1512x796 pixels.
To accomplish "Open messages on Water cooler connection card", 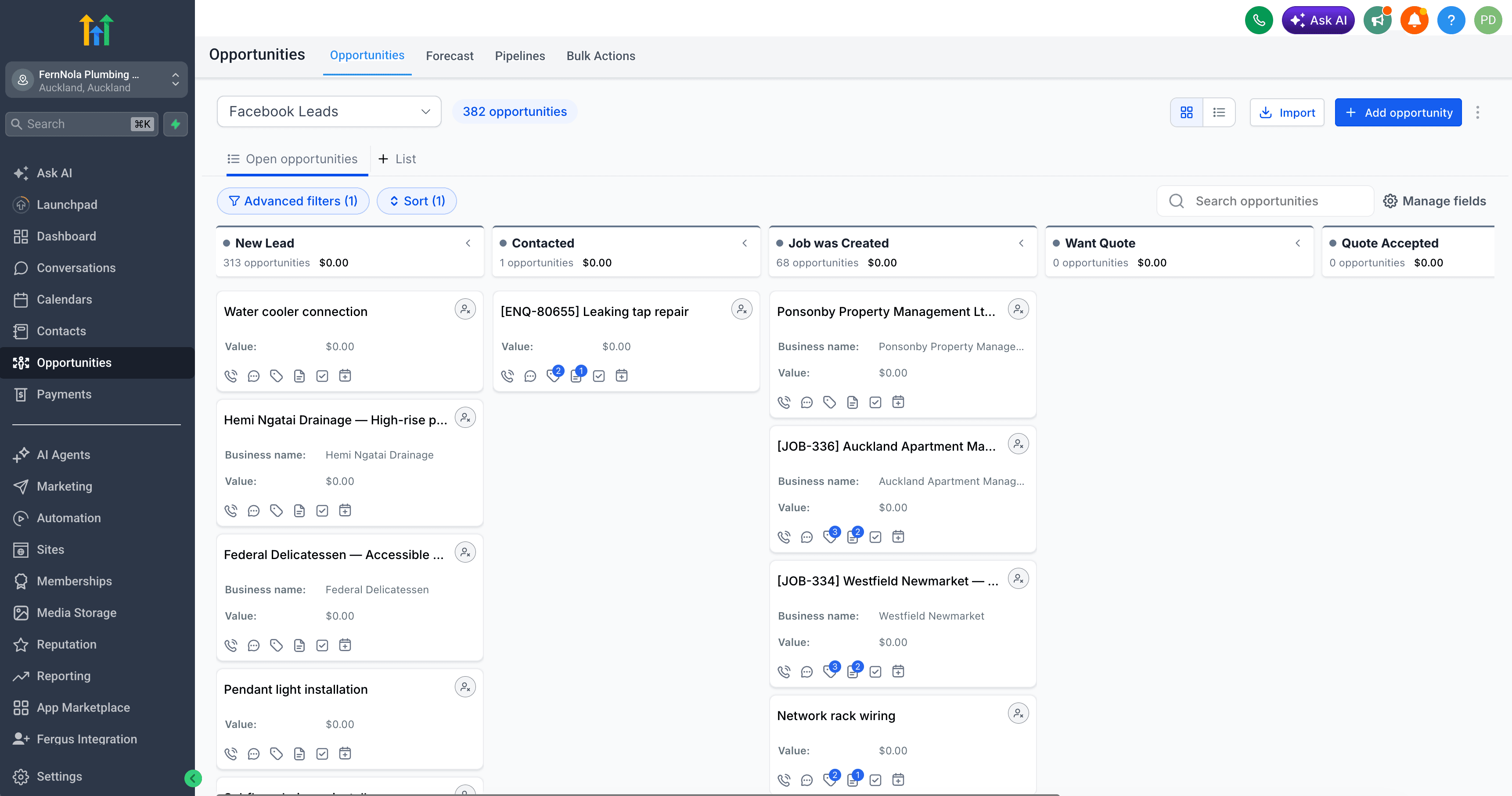I will click(x=254, y=376).
